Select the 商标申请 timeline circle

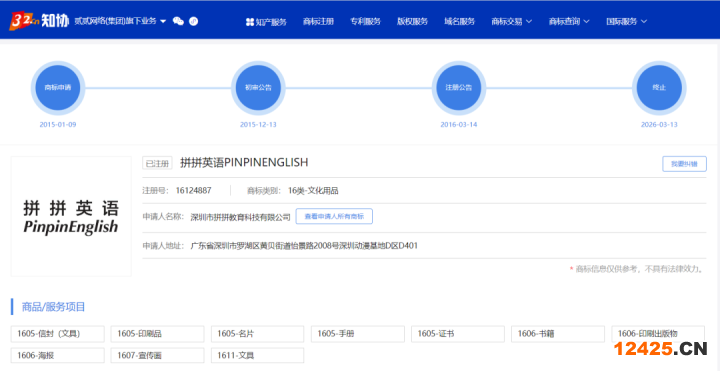pyautogui.click(x=58, y=88)
